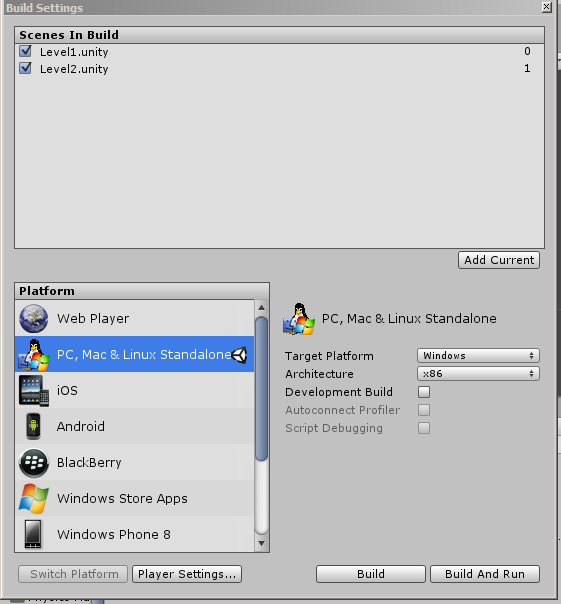Screen dimensions: 561x604
Task: Pick the Windows Phone 8 device icon
Action: coord(33,534)
